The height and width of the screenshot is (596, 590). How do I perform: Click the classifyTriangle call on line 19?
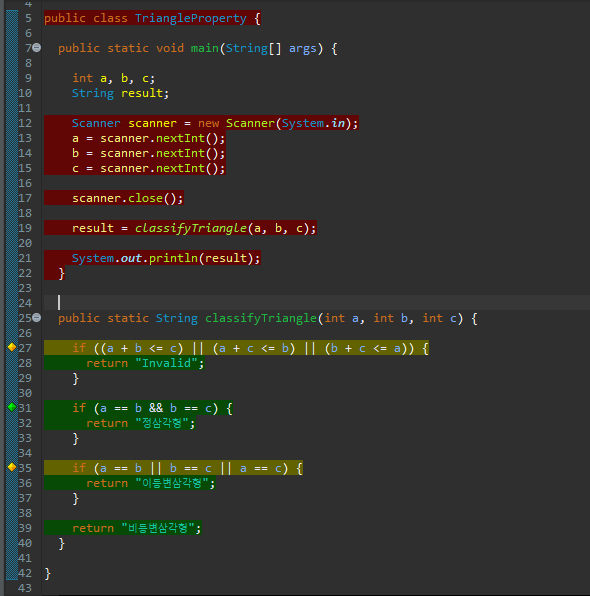pyautogui.click(x=191, y=228)
